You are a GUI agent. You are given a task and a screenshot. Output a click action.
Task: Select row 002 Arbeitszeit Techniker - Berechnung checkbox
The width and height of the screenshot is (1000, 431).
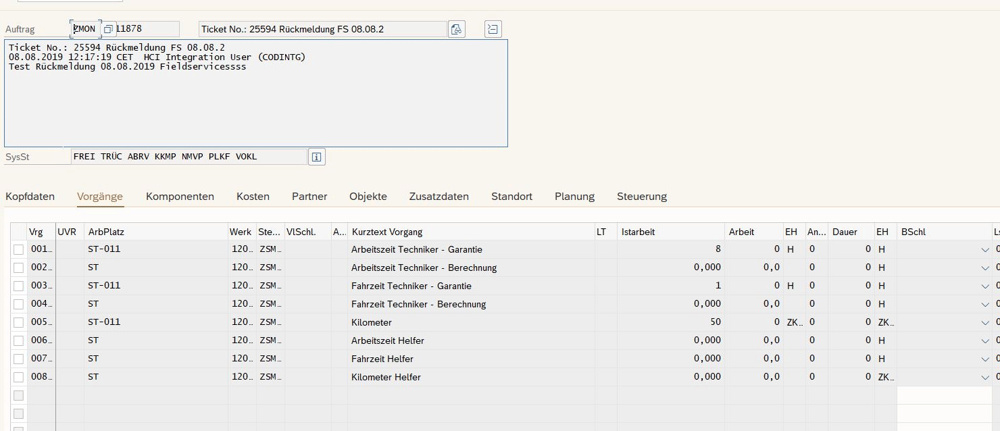pos(18,268)
